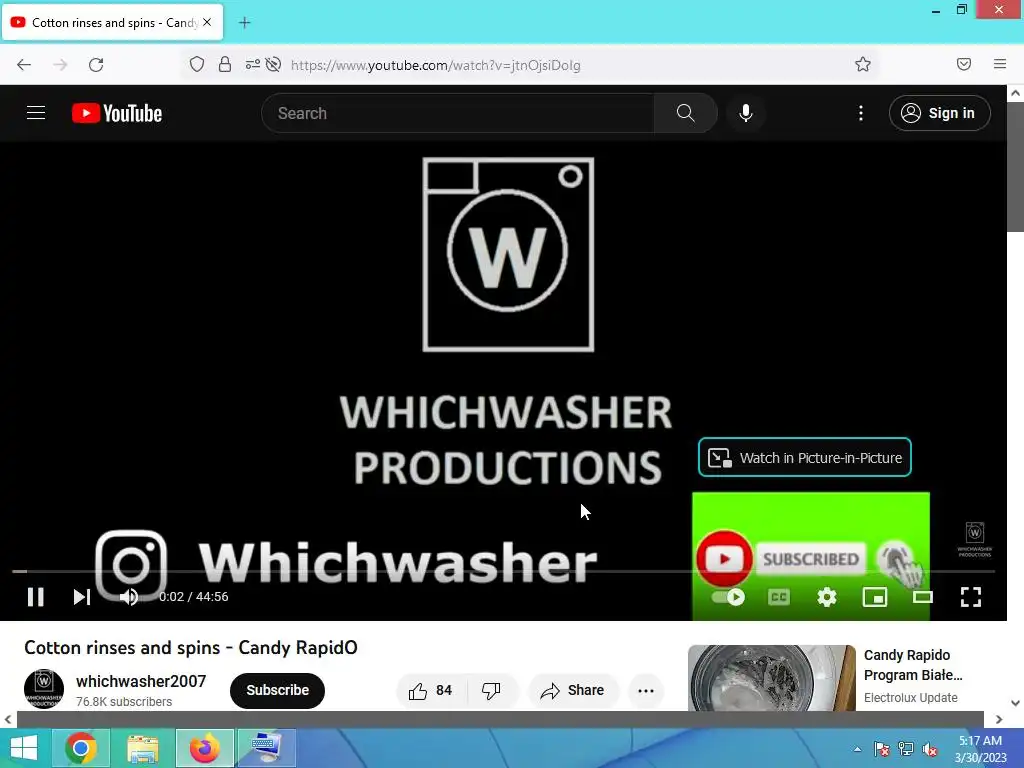Open the network tray icon

pyautogui.click(x=906, y=749)
